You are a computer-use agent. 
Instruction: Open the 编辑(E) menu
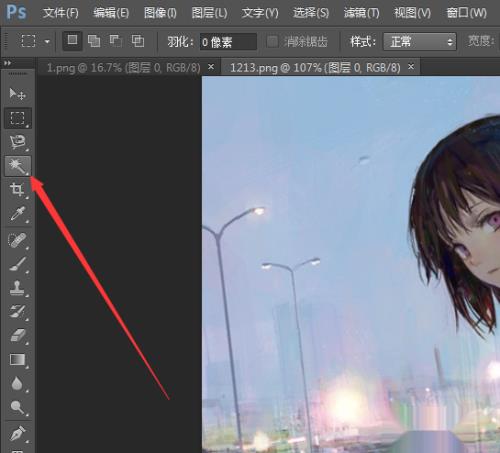coord(111,13)
